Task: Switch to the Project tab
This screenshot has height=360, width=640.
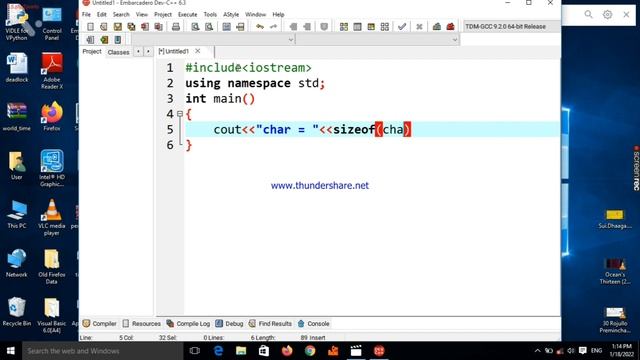Action: (91, 51)
